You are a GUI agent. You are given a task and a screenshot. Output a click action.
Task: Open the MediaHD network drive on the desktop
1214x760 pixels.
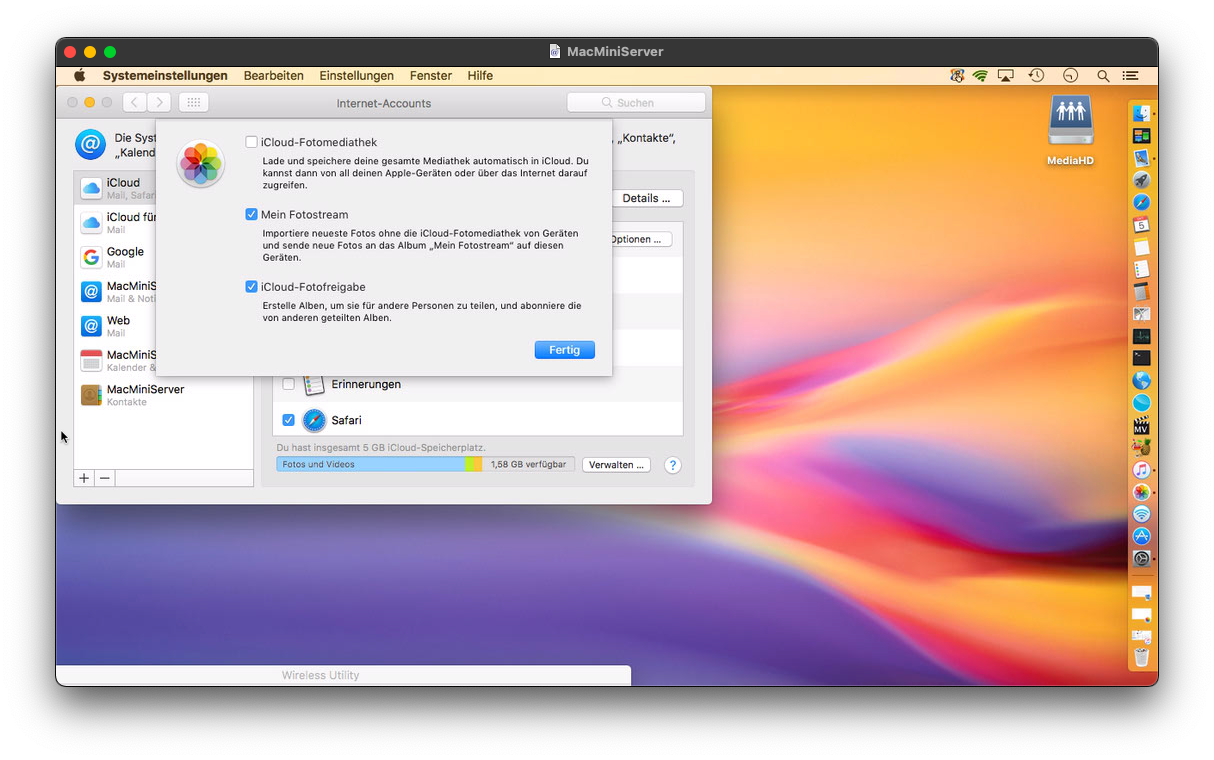pos(1070,125)
